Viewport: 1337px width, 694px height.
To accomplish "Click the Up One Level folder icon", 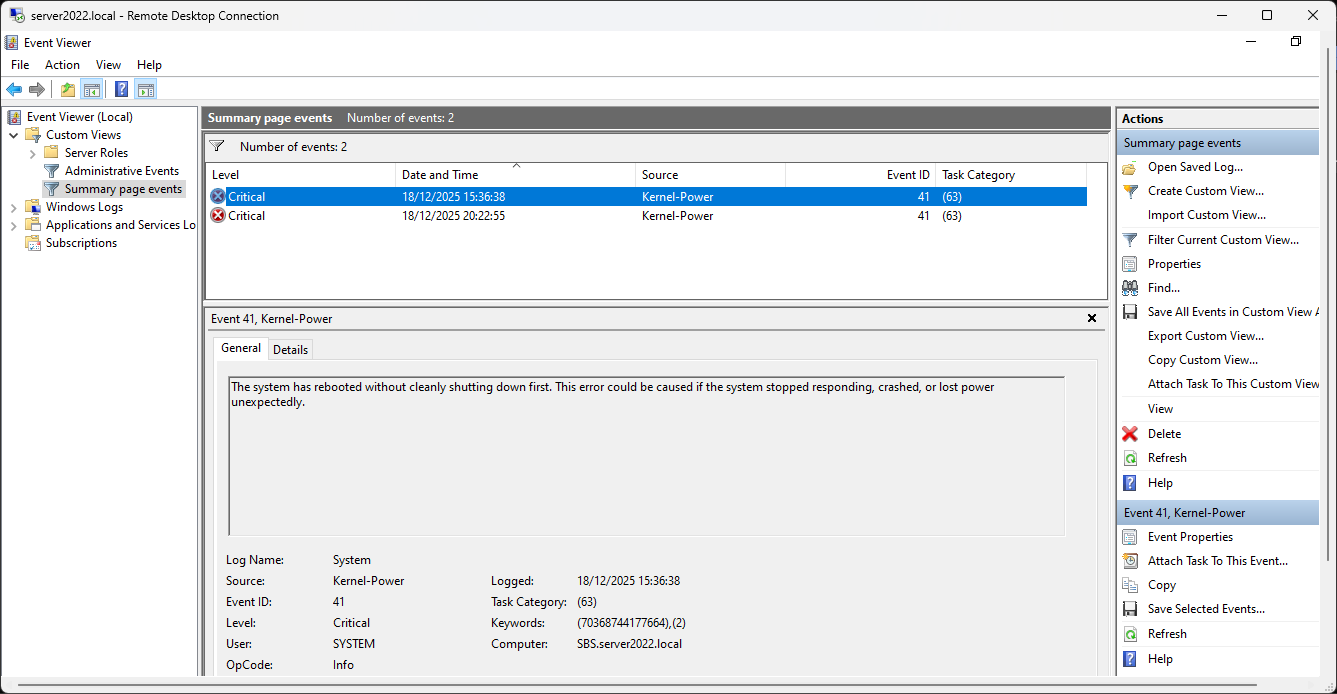I will pyautogui.click(x=67, y=90).
